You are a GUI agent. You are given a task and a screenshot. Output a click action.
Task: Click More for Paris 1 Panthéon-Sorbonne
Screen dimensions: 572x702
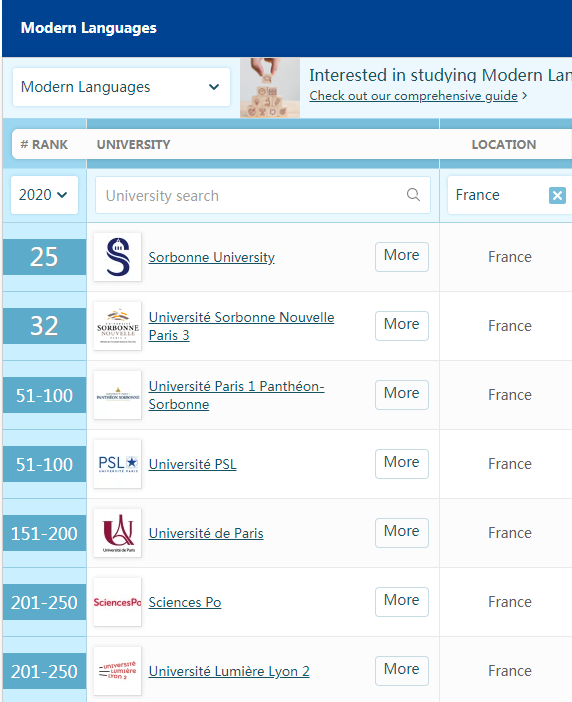(402, 395)
